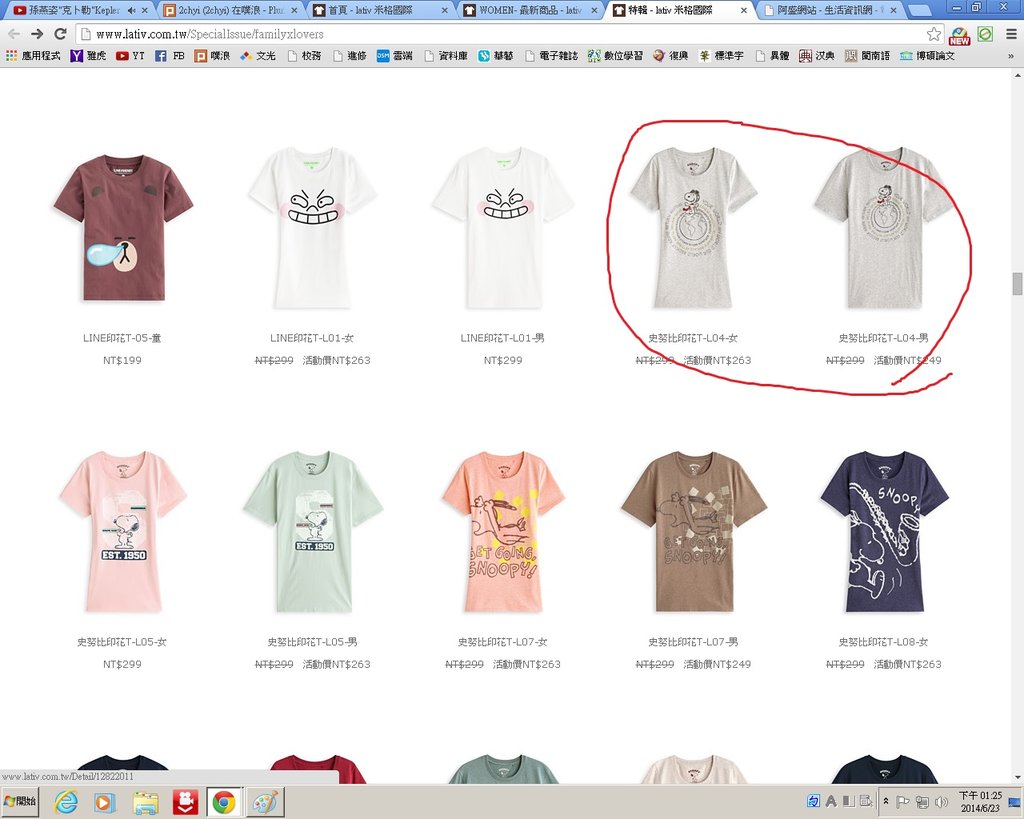
Task: Open product link LINE印花T-05-童
Action: pos(122,338)
